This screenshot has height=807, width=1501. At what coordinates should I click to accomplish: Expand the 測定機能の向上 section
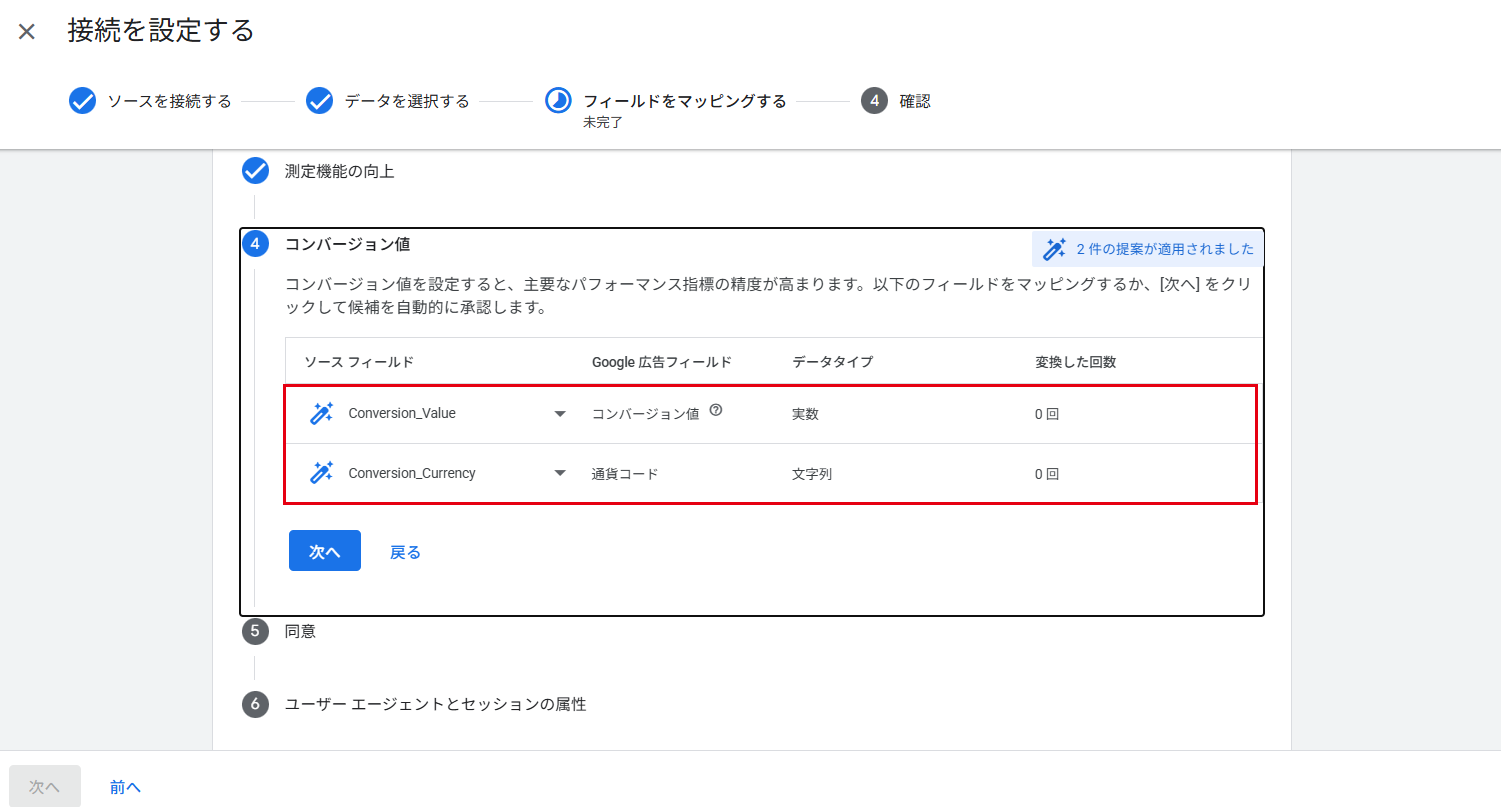339,171
